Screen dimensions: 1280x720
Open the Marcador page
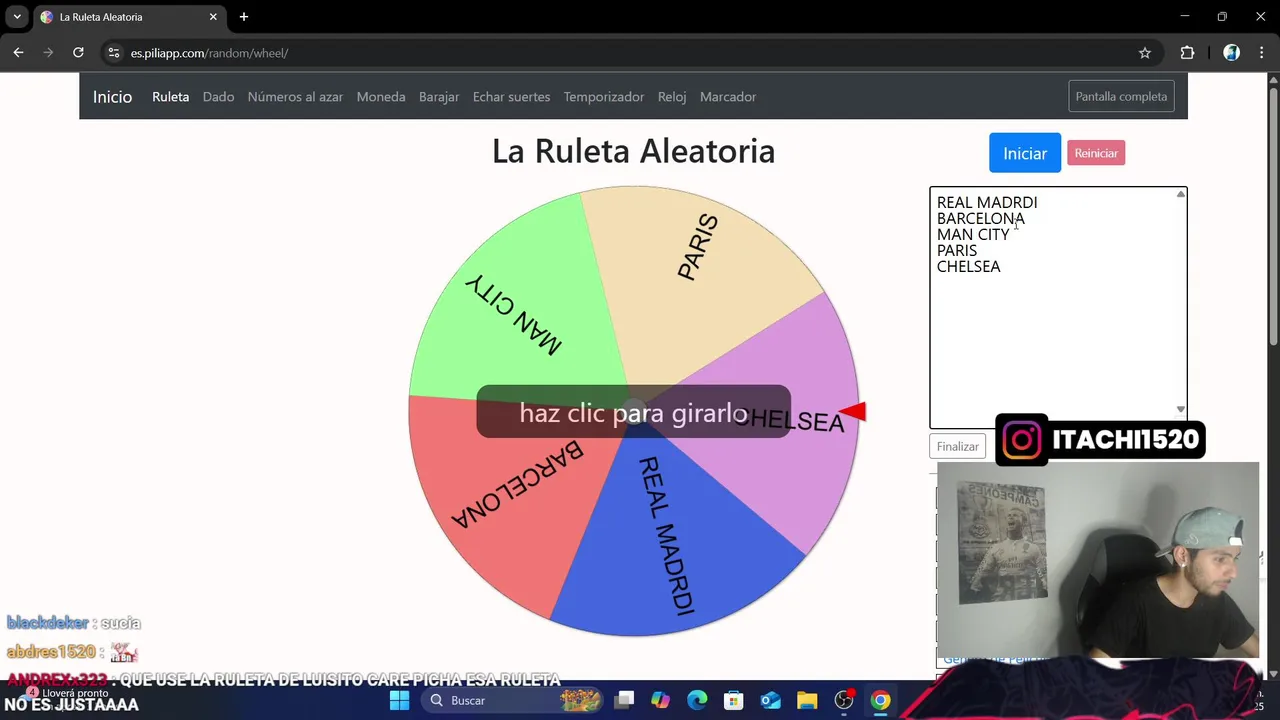[728, 96]
